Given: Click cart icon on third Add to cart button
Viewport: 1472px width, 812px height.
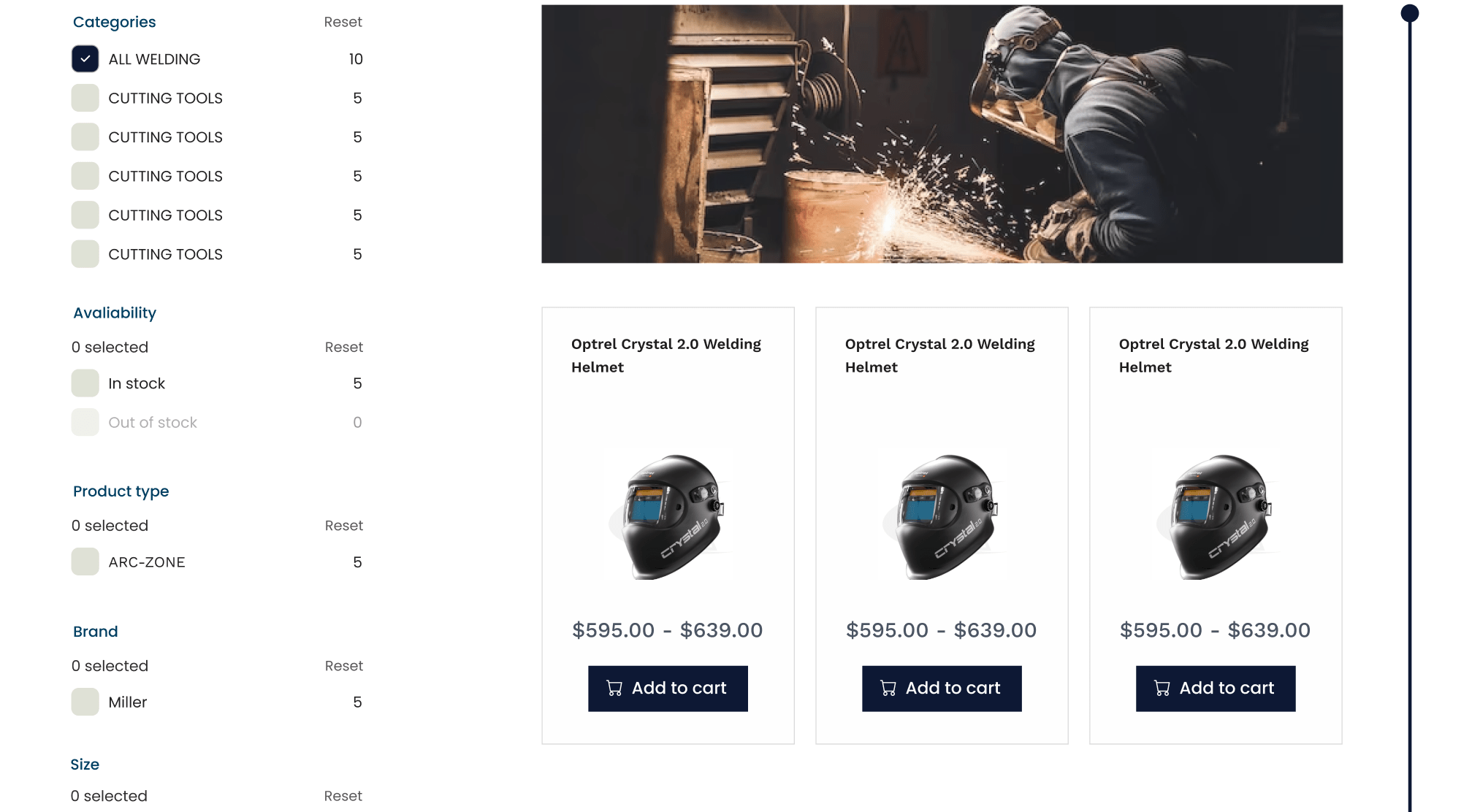Looking at the screenshot, I should click(x=1162, y=688).
